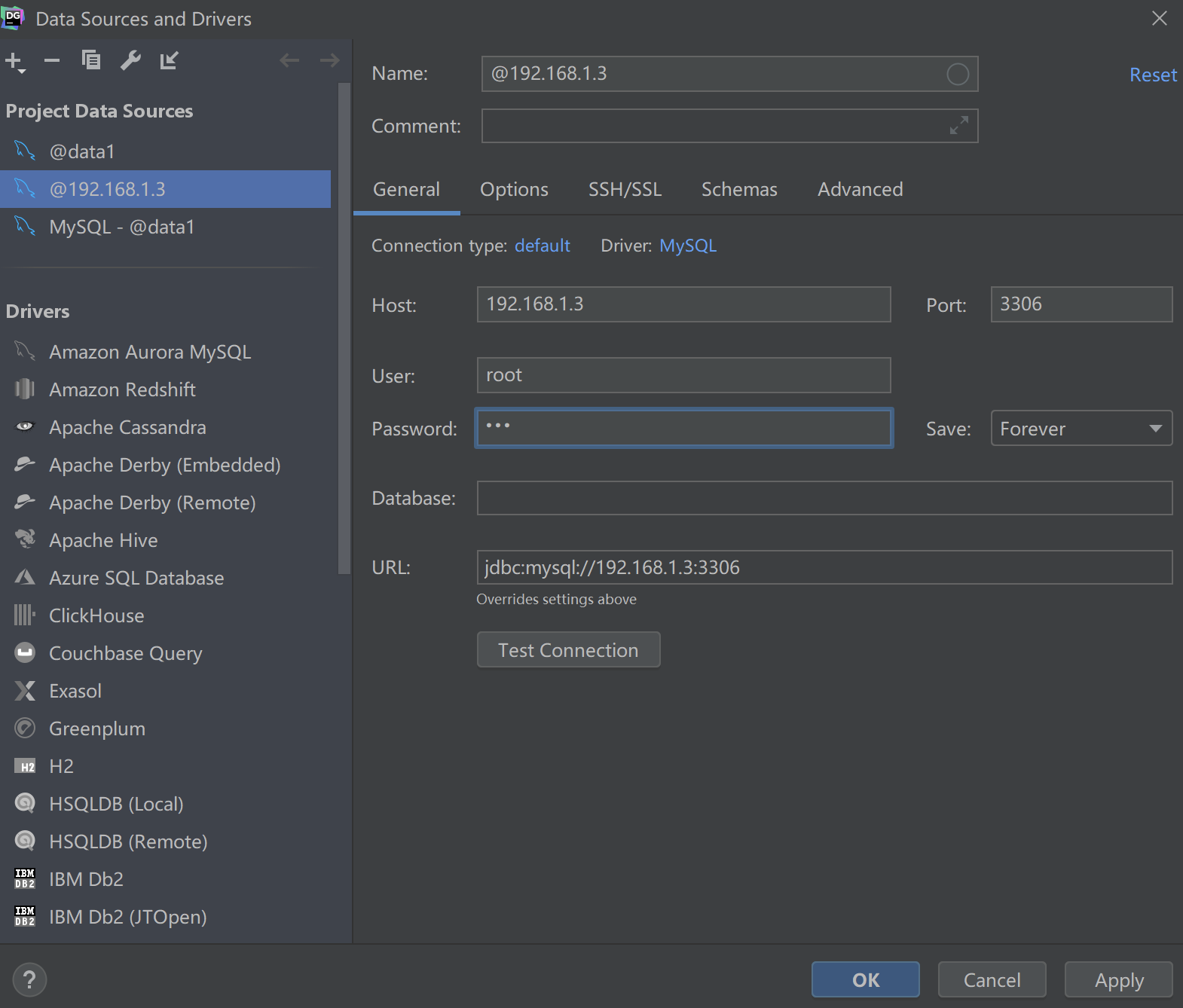Open the SSH/SSL tab
This screenshot has height=1008, width=1183.
(625, 189)
